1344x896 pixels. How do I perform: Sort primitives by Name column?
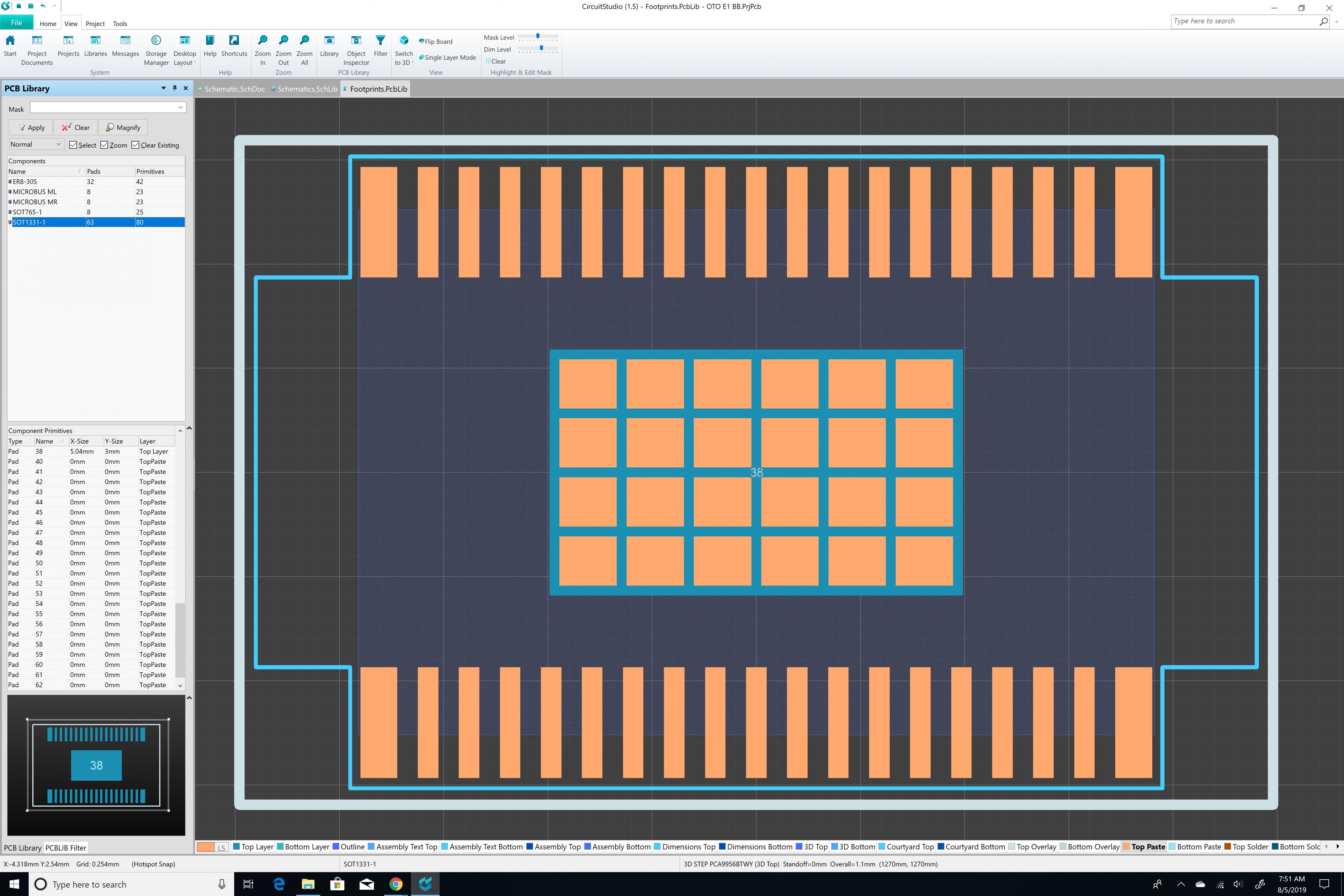51,441
